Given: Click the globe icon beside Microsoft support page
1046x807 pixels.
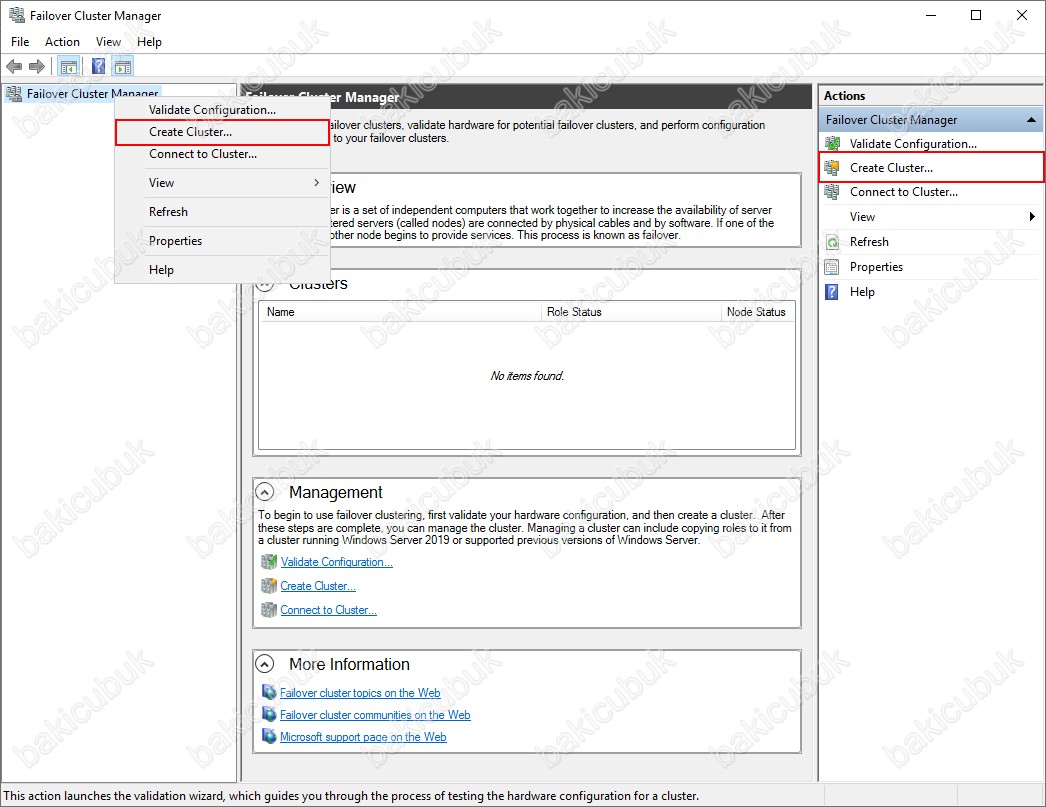Looking at the screenshot, I should (x=269, y=736).
